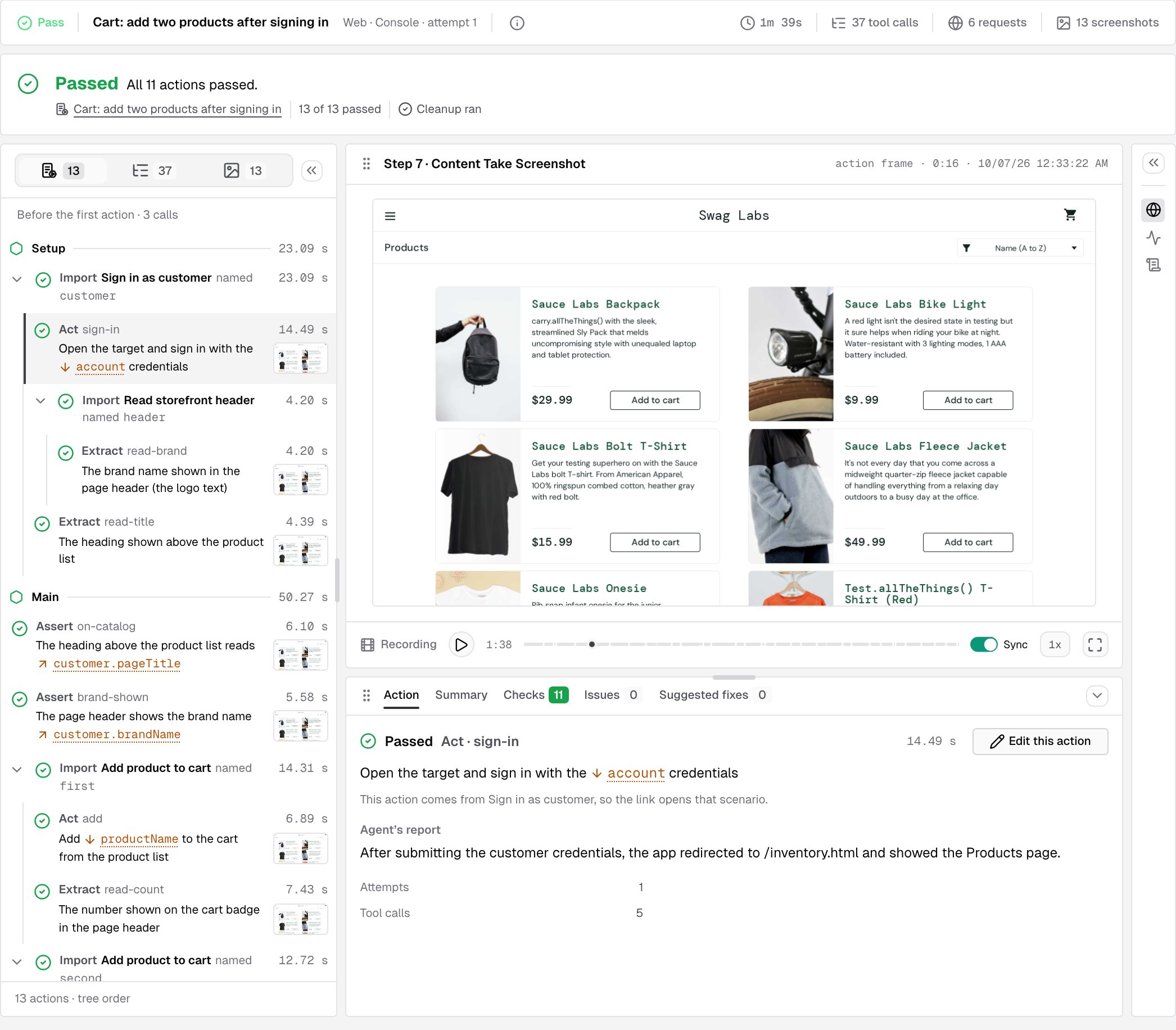Click the info icon beside attempt 1
The image size is (1176, 1030).
tap(517, 22)
